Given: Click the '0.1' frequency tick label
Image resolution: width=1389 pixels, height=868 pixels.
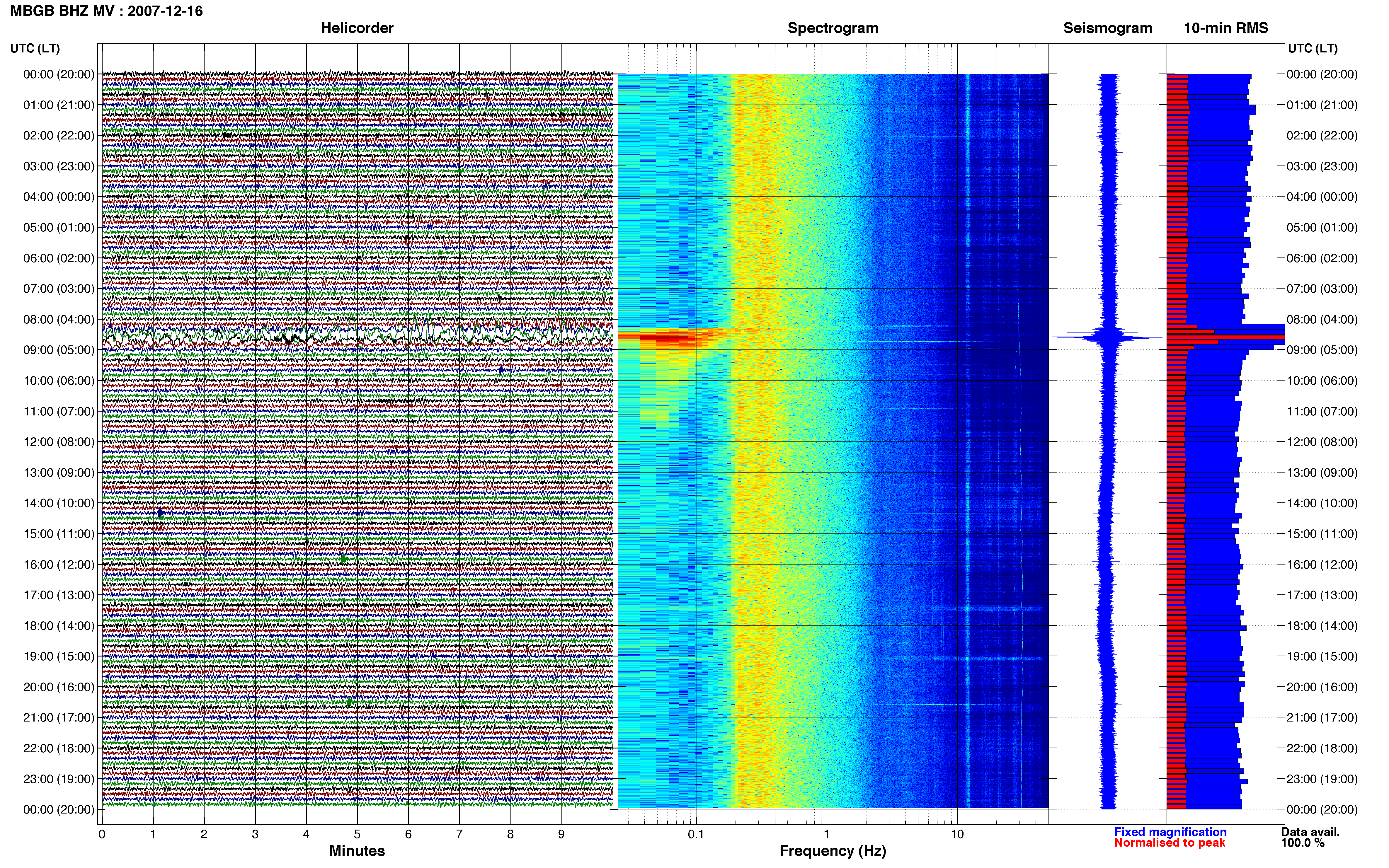Looking at the screenshot, I should pos(696,834).
